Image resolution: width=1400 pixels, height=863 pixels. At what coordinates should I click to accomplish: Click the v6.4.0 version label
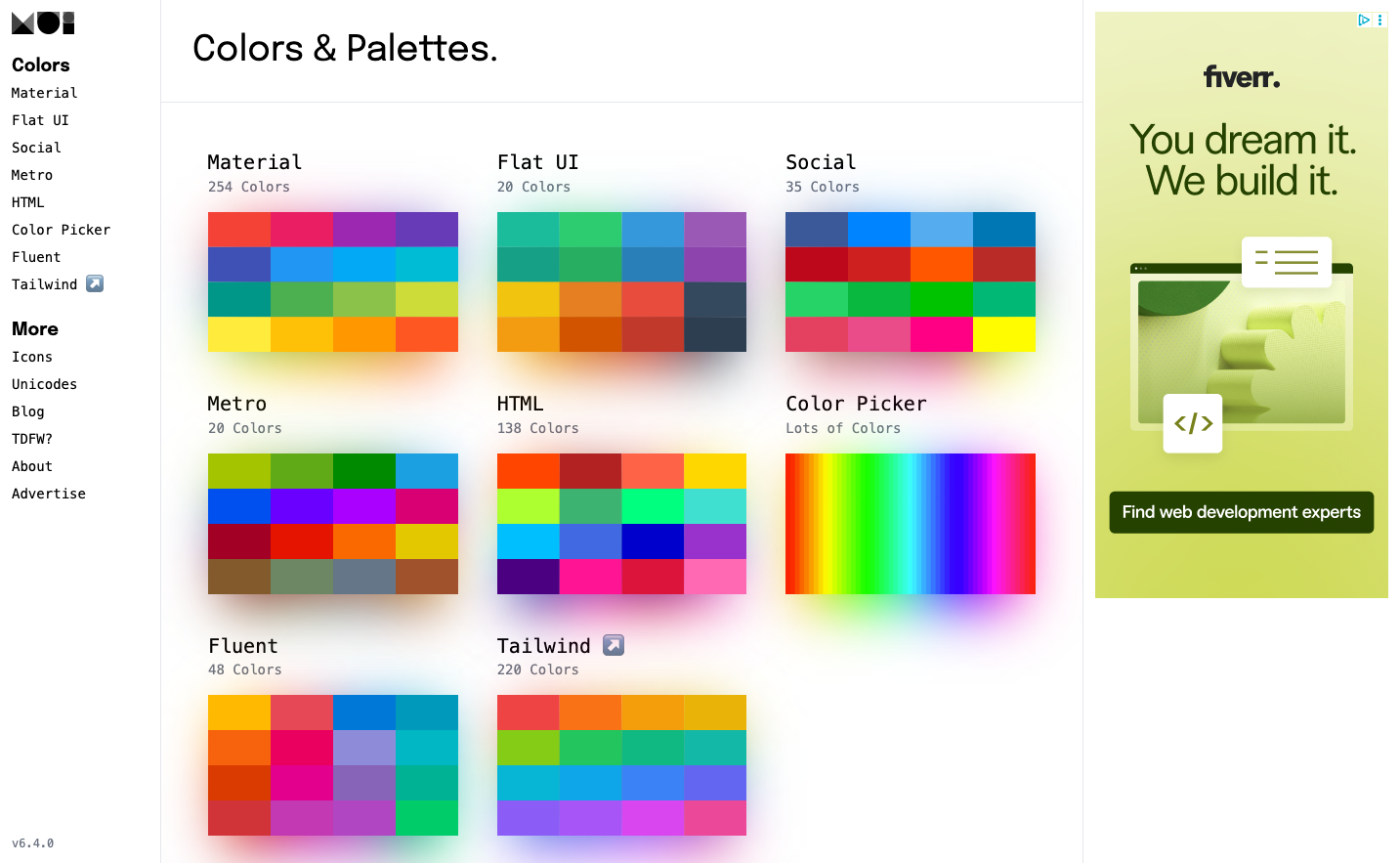pos(32,842)
